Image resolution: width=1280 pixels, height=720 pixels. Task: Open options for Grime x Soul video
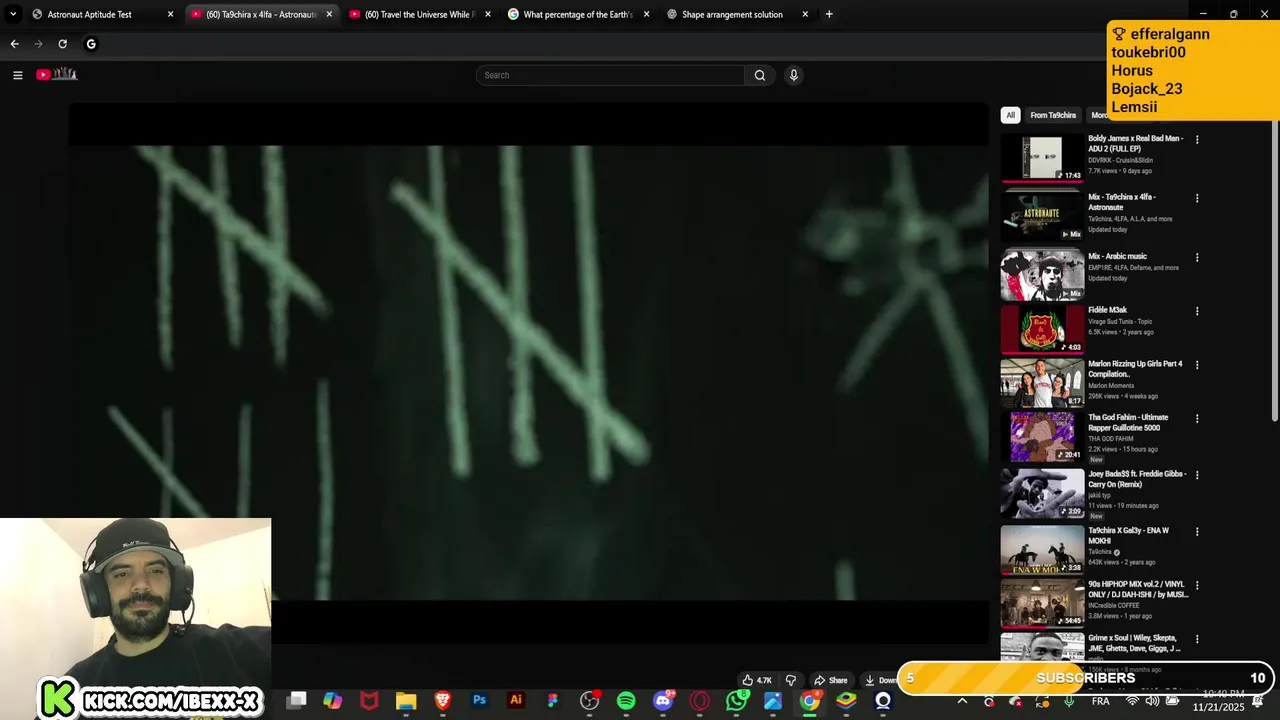coord(1197,639)
